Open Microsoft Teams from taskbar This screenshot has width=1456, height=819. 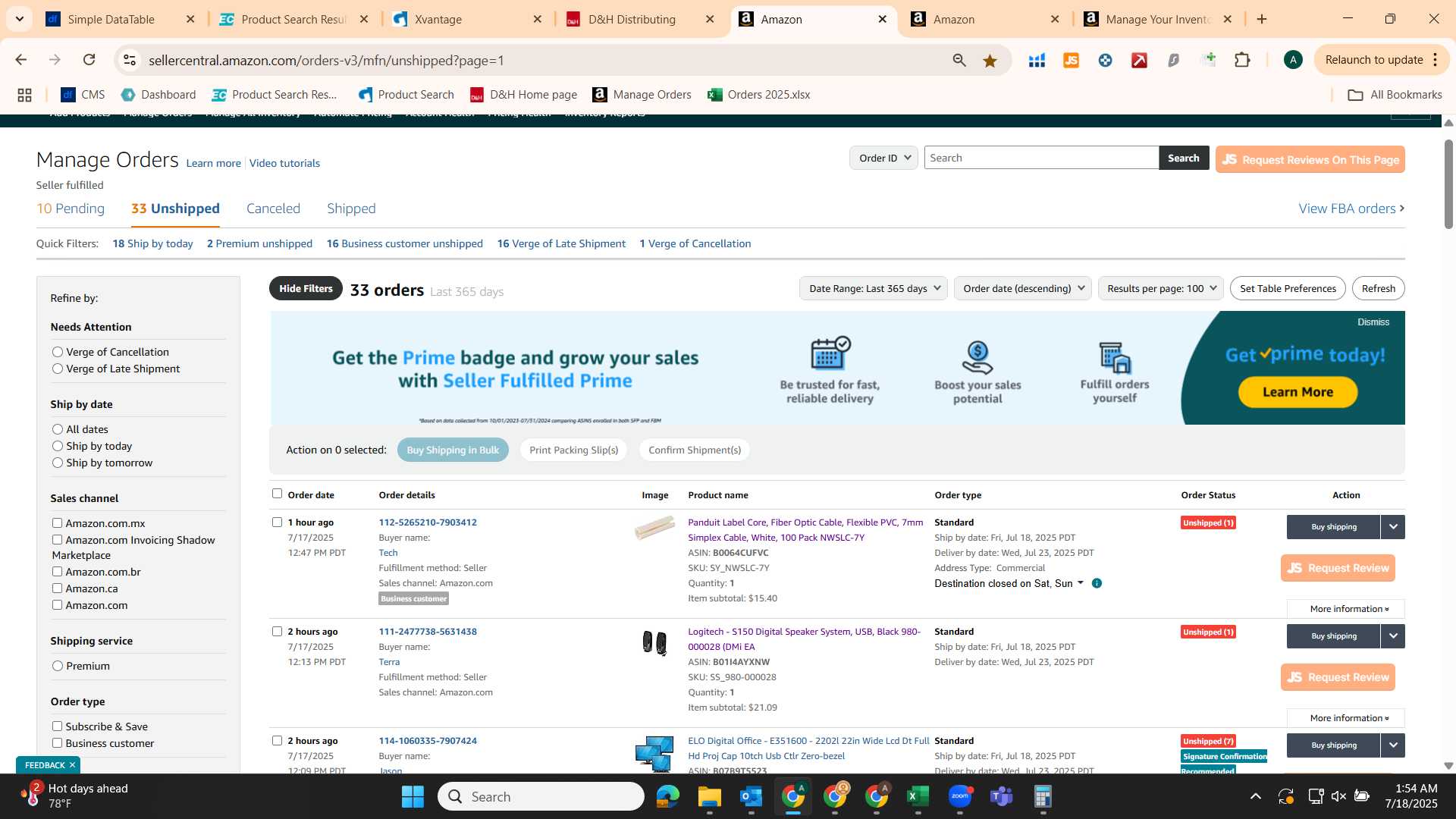coord(1002,796)
